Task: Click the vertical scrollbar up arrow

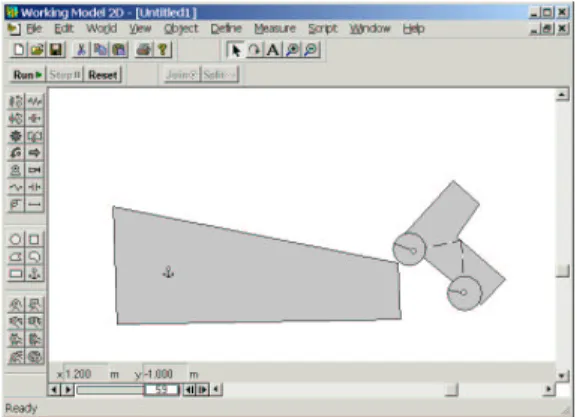Action: [x=562, y=95]
